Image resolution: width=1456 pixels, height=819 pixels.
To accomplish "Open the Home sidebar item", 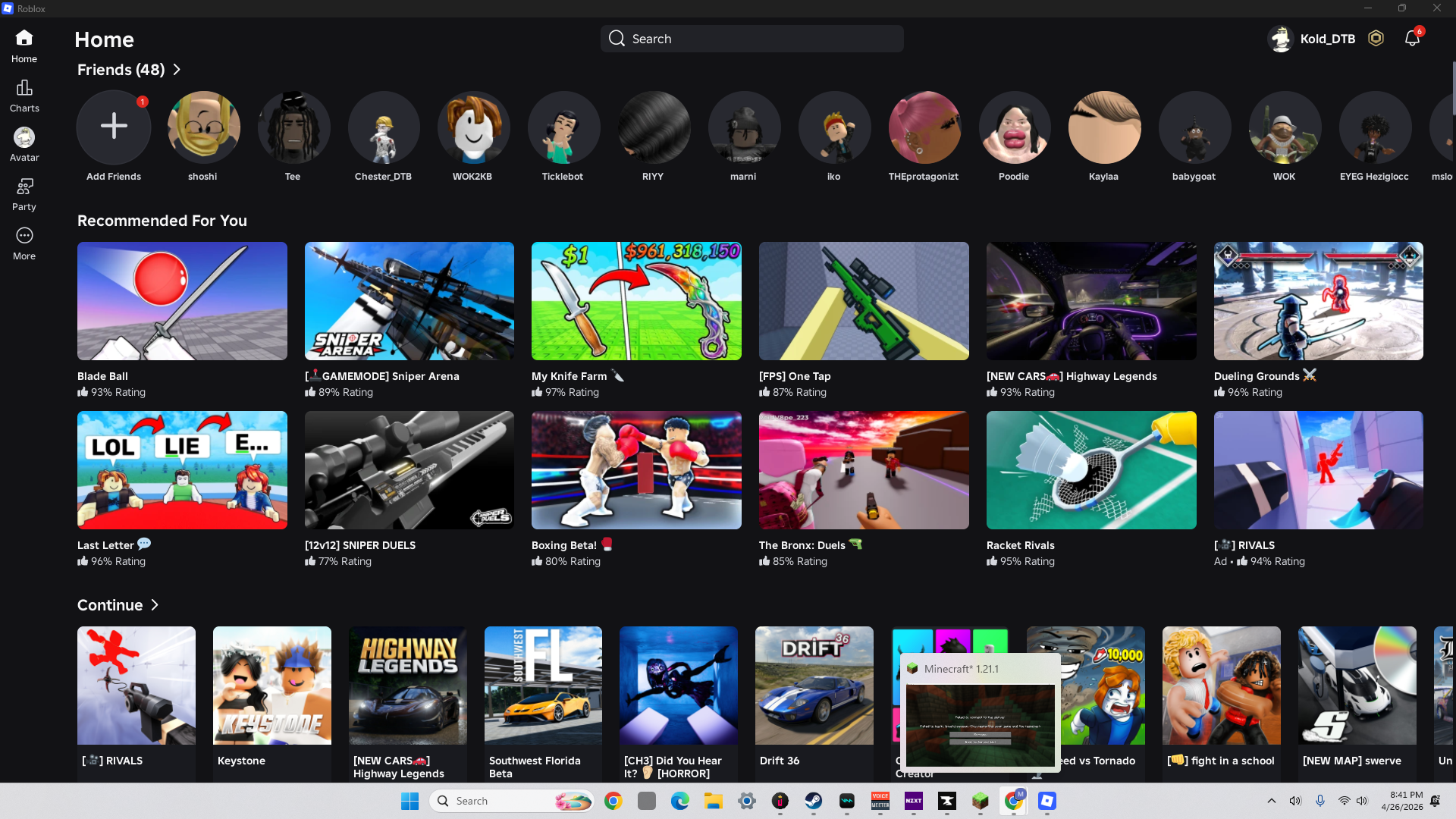I will [24, 45].
